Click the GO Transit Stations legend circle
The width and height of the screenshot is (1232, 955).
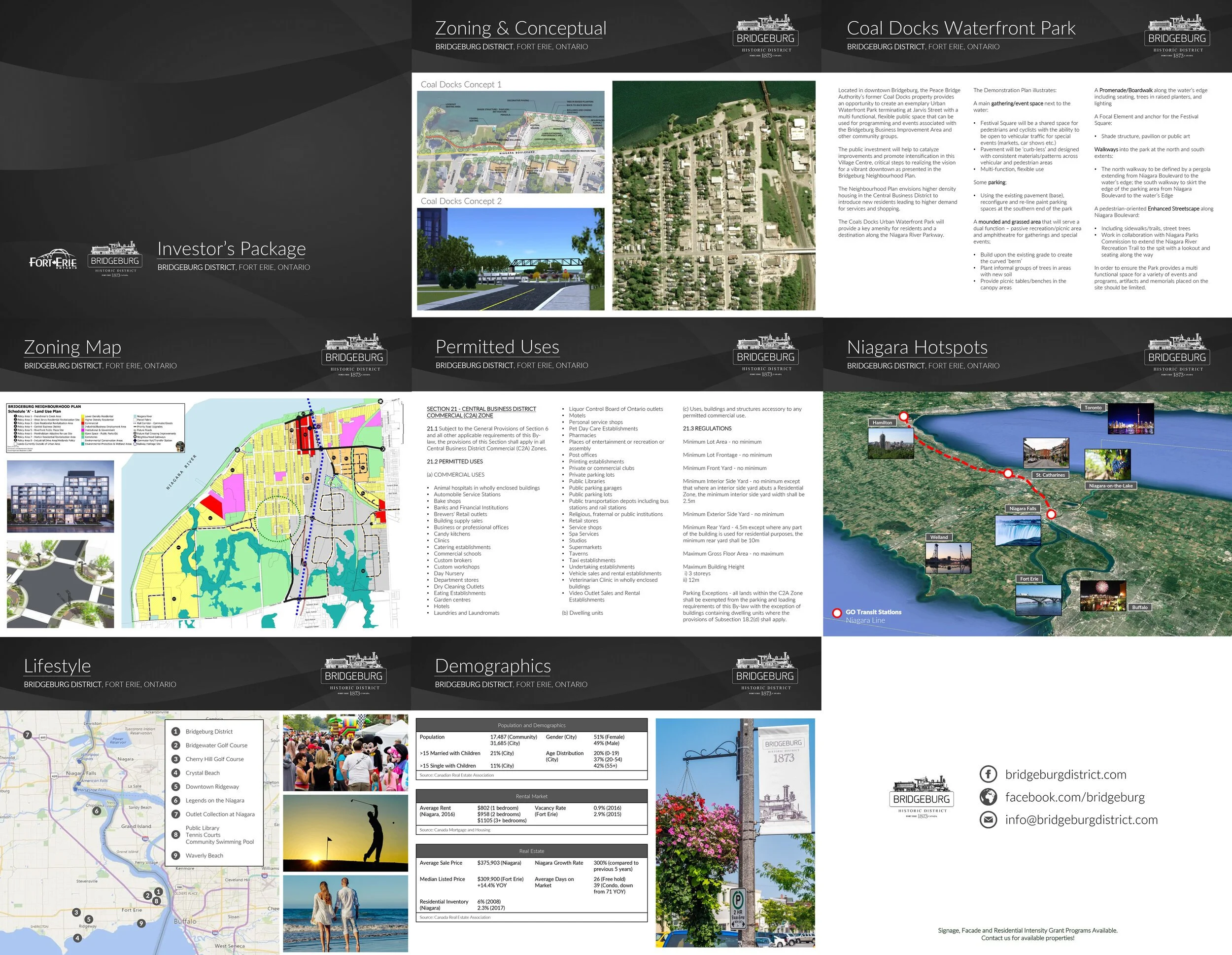click(x=837, y=613)
